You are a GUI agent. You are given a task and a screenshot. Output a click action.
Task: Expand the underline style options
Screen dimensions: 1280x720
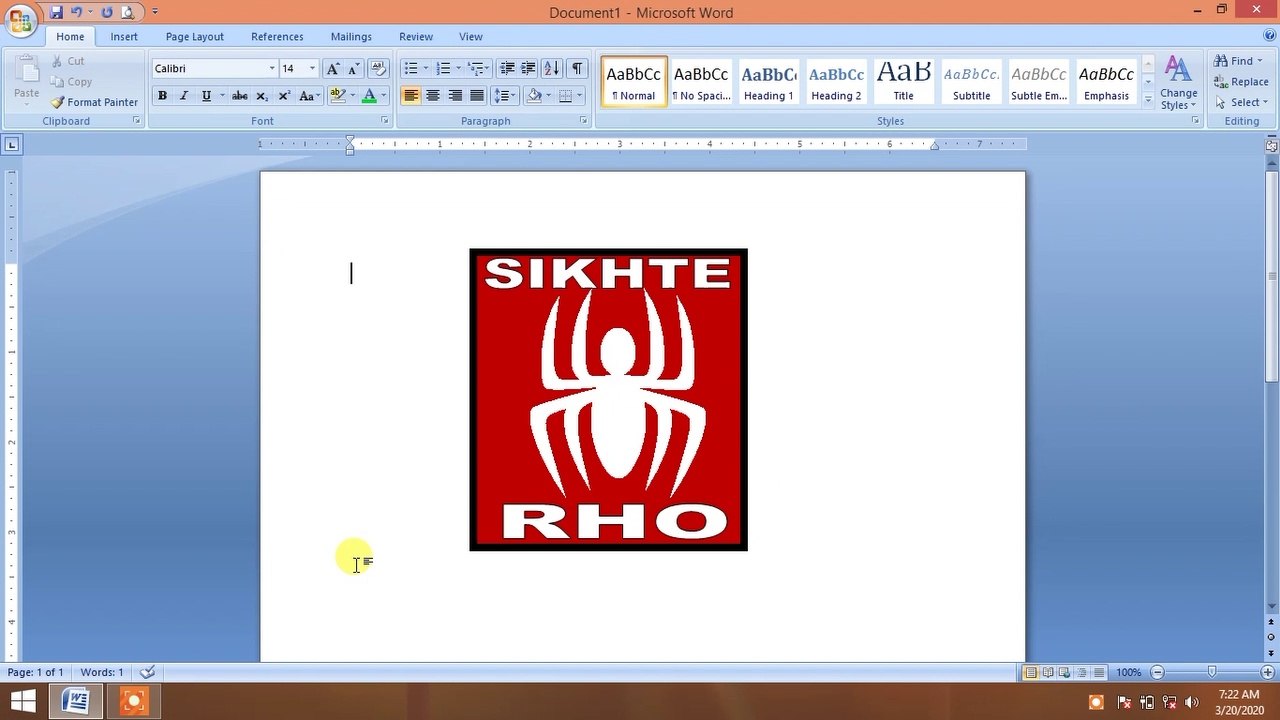pyautogui.click(x=222, y=96)
